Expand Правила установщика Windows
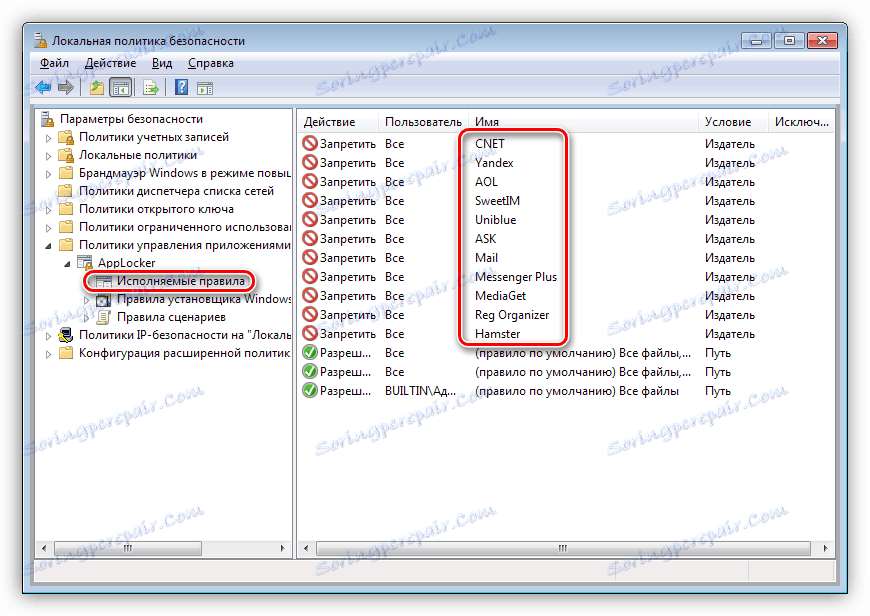Viewport: 870px width, 616px height. coord(85,300)
